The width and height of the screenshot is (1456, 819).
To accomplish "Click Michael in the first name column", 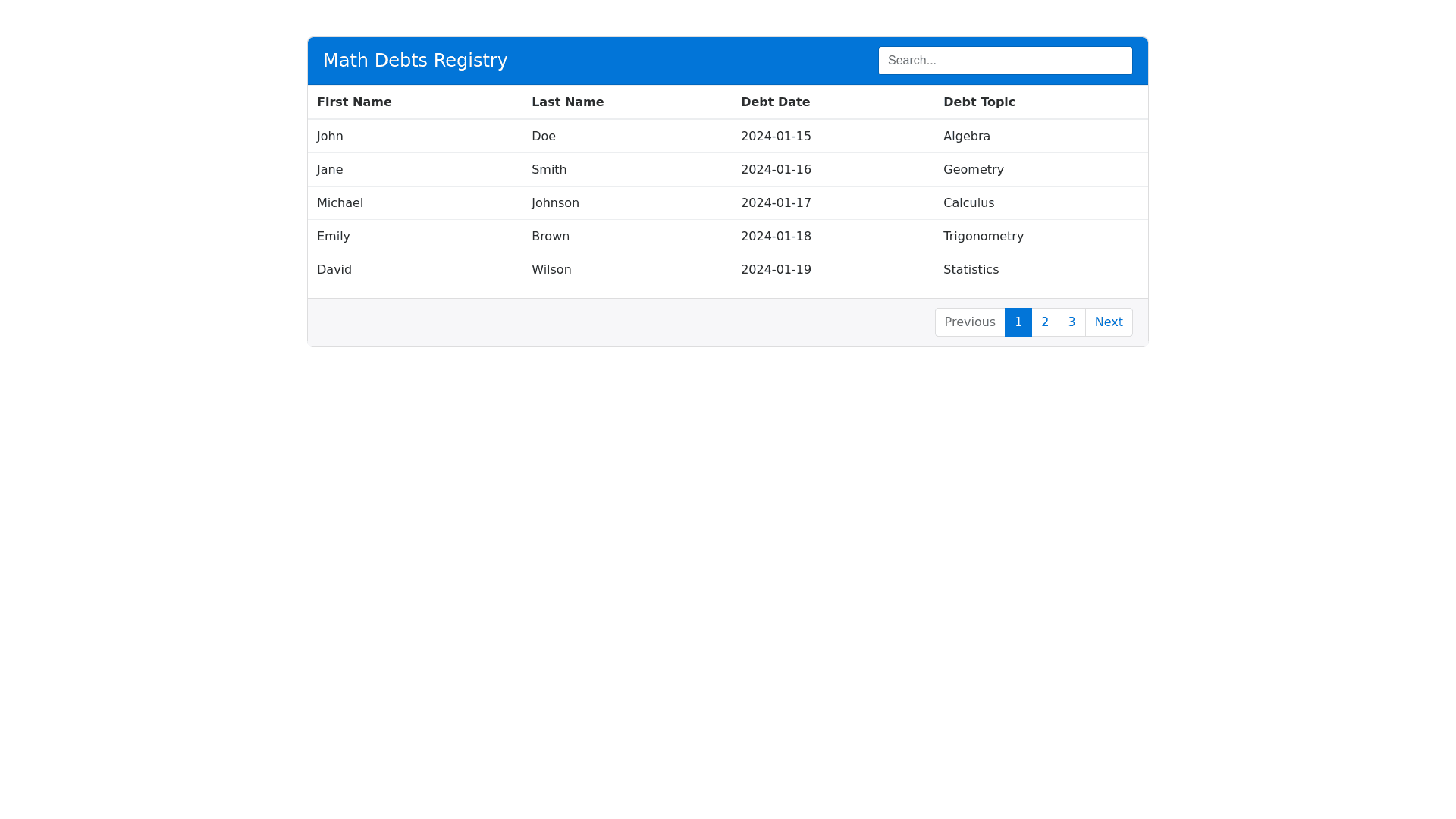I will point(340,203).
